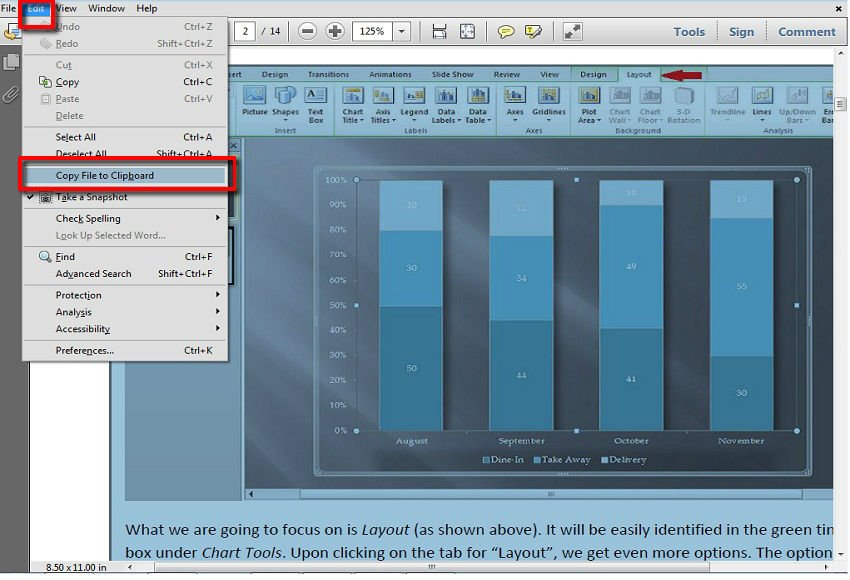This screenshot has width=850, height=580.
Task: Click the zoom in plus icon
Action: [x=335, y=32]
